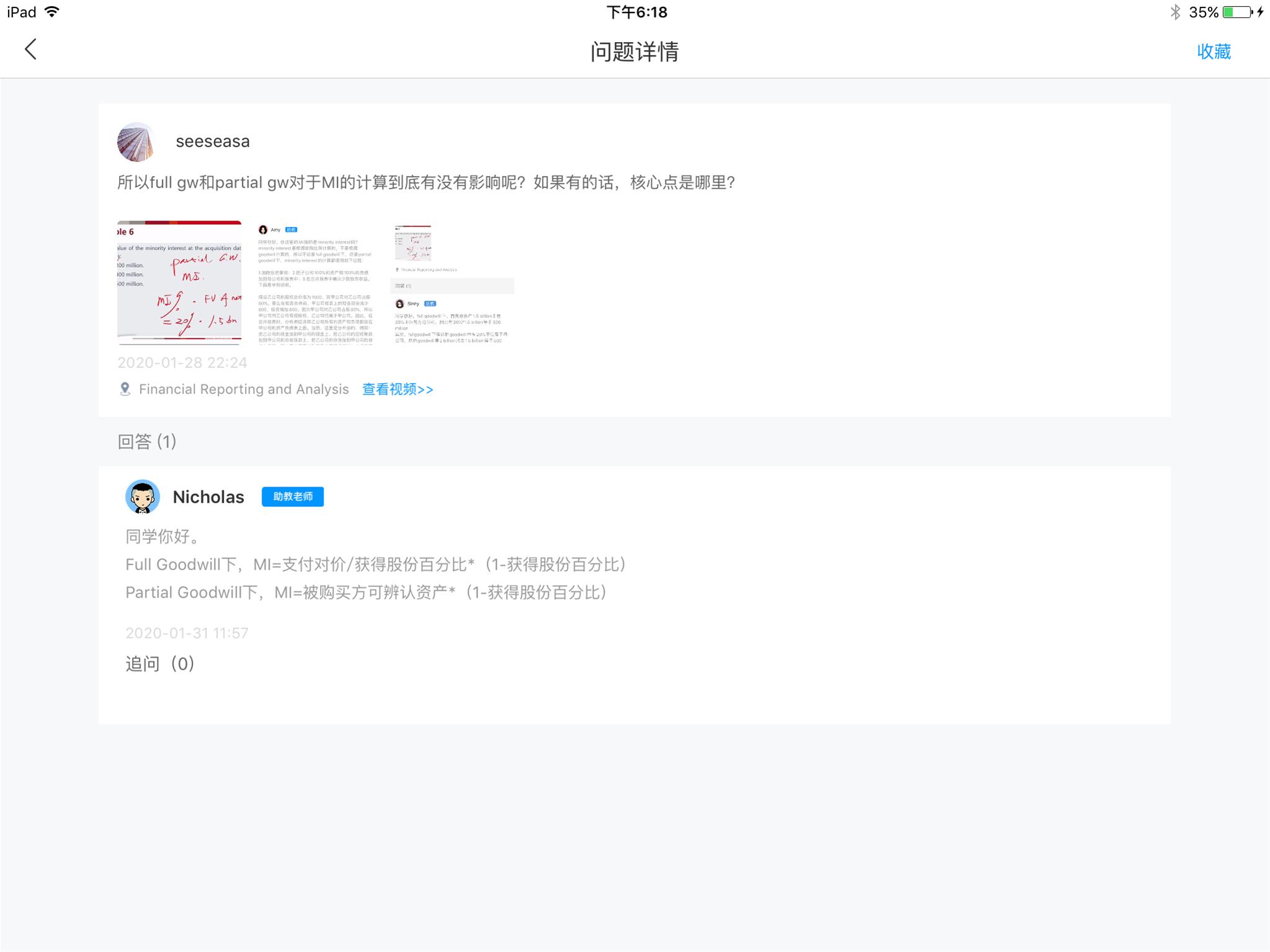Tap the 助教老师 badge
This screenshot has width=1270, height=952.
[x=293, y=496]
